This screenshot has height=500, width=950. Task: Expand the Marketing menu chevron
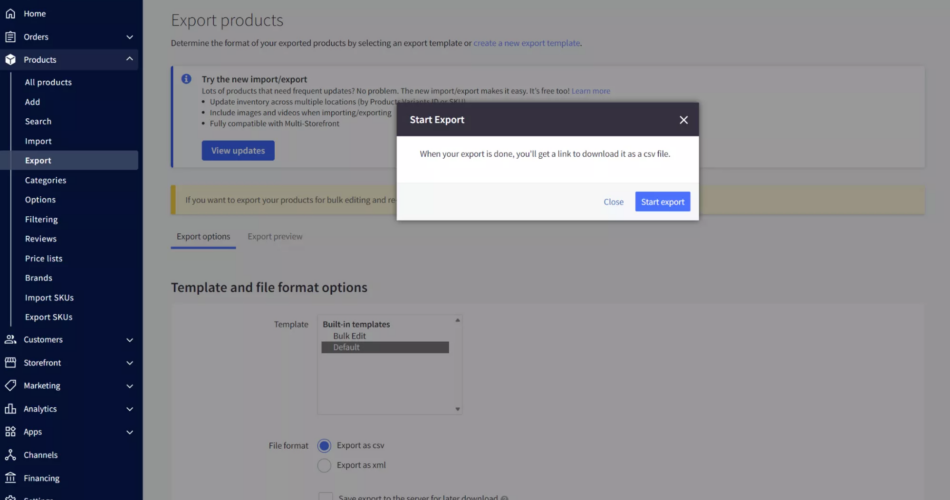click(130, 386)
